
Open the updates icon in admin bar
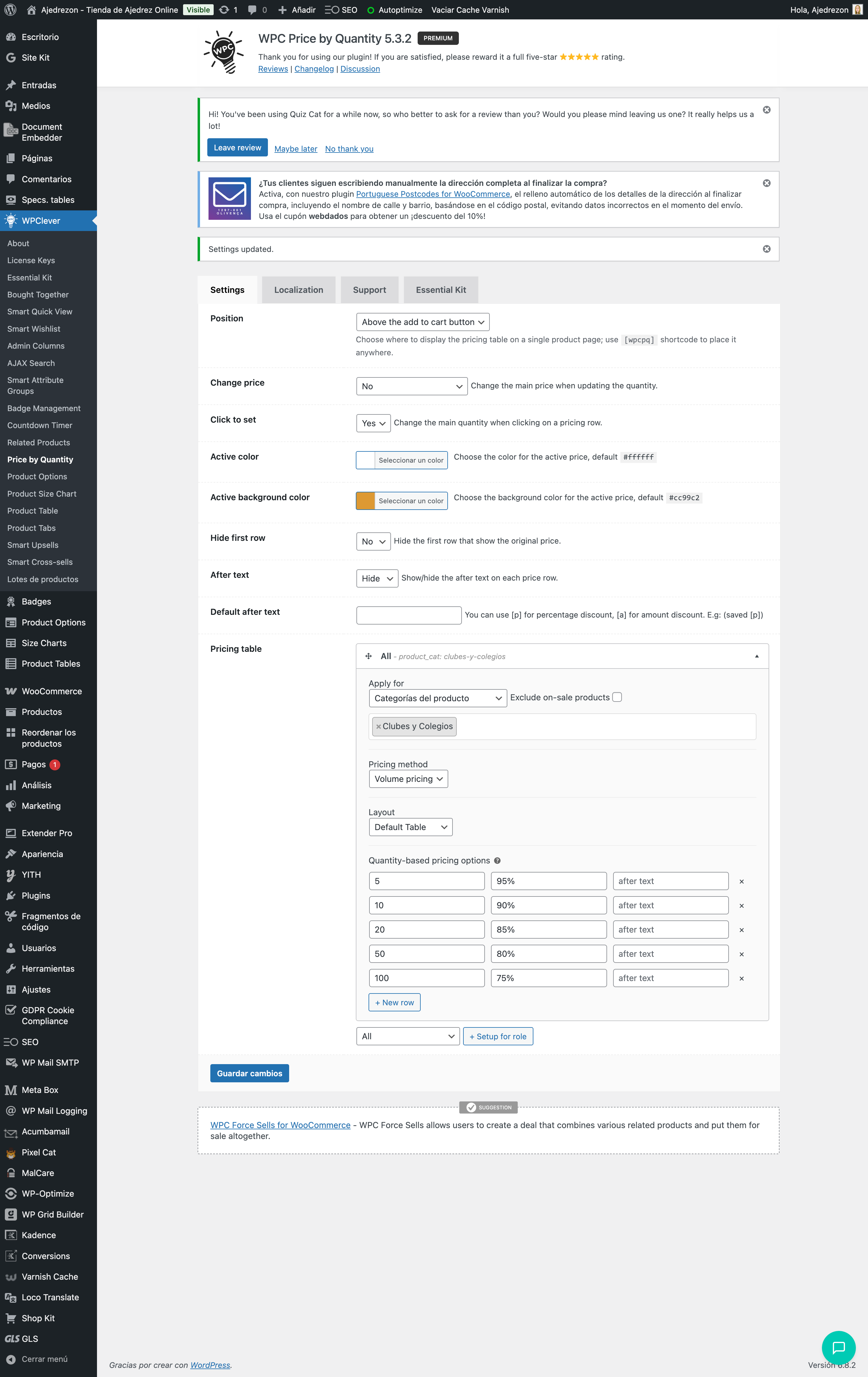(x=228, y=10)
